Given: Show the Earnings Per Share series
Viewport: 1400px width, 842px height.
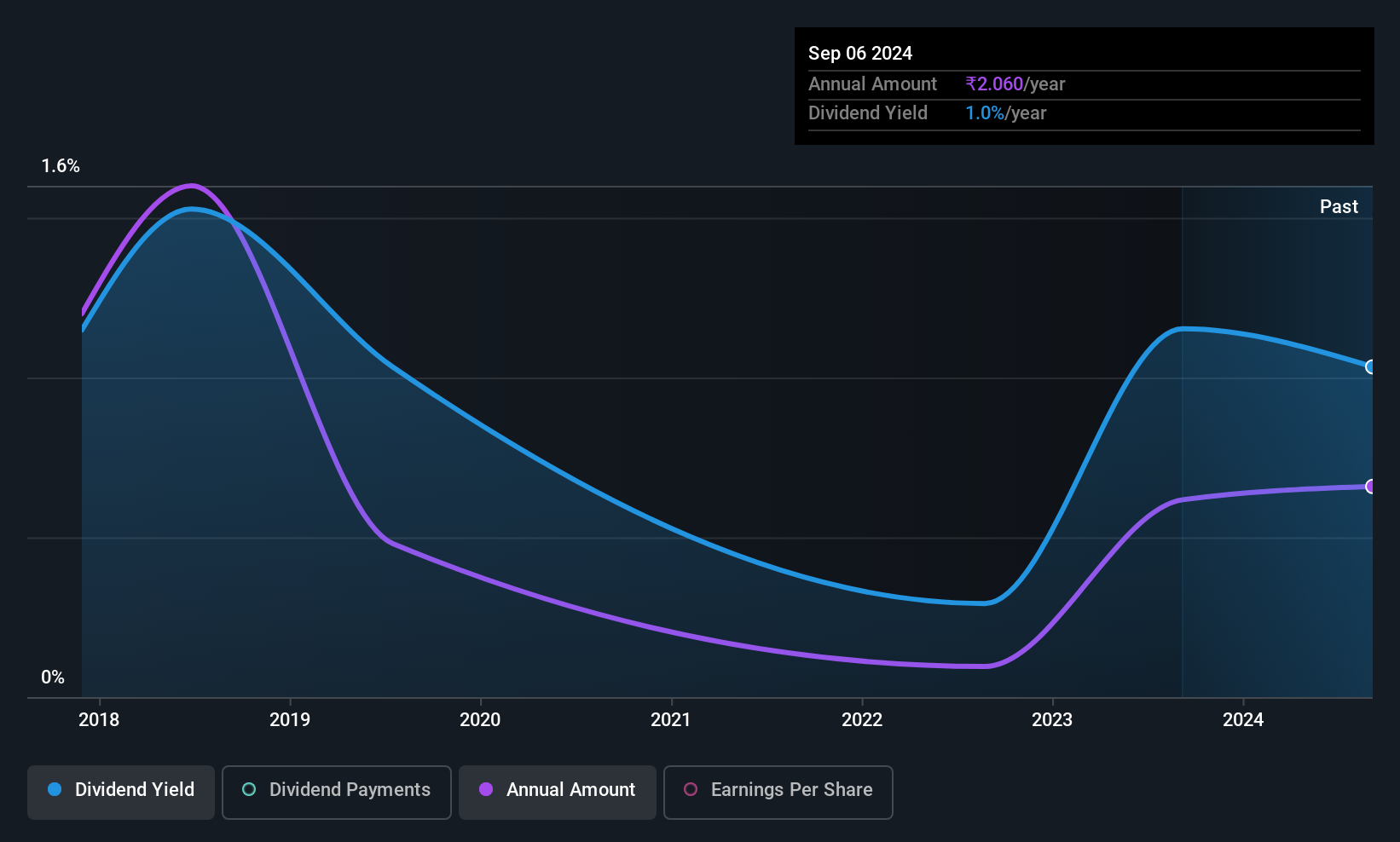Looking at the screenshot, I should tap(778, 792).
